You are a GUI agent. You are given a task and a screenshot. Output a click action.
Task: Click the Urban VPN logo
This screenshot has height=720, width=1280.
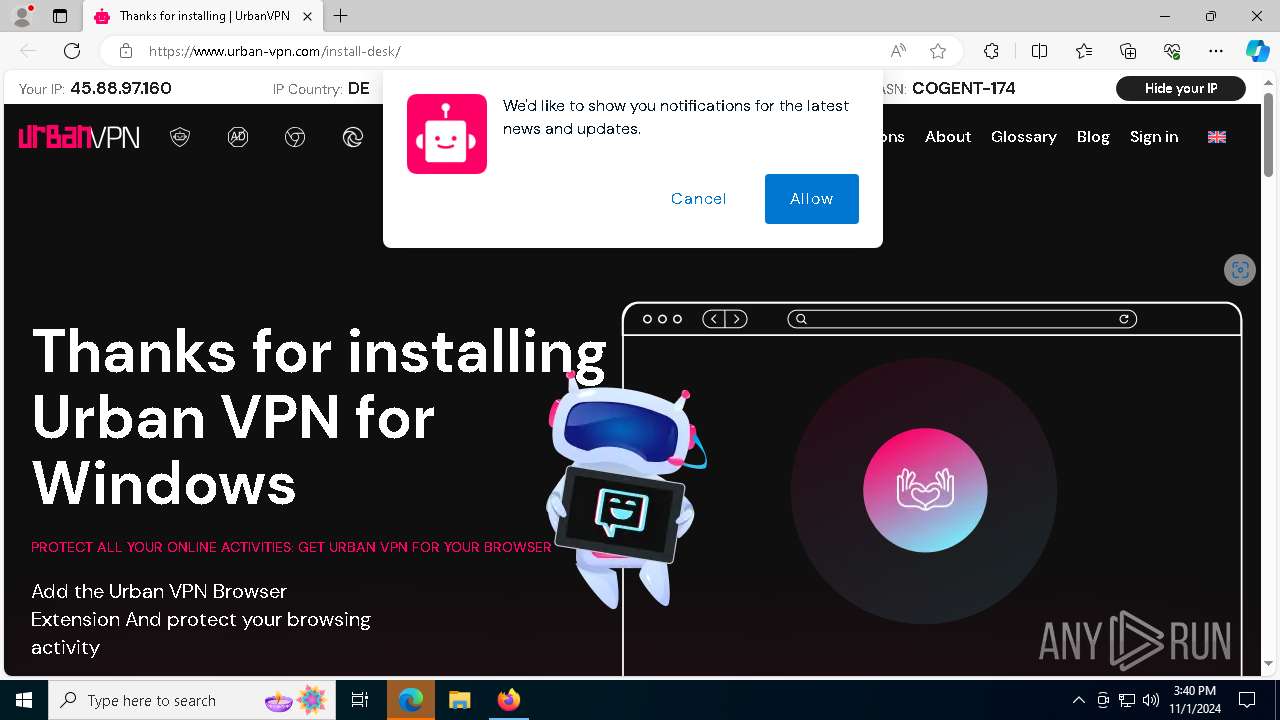tap(79, 137)
